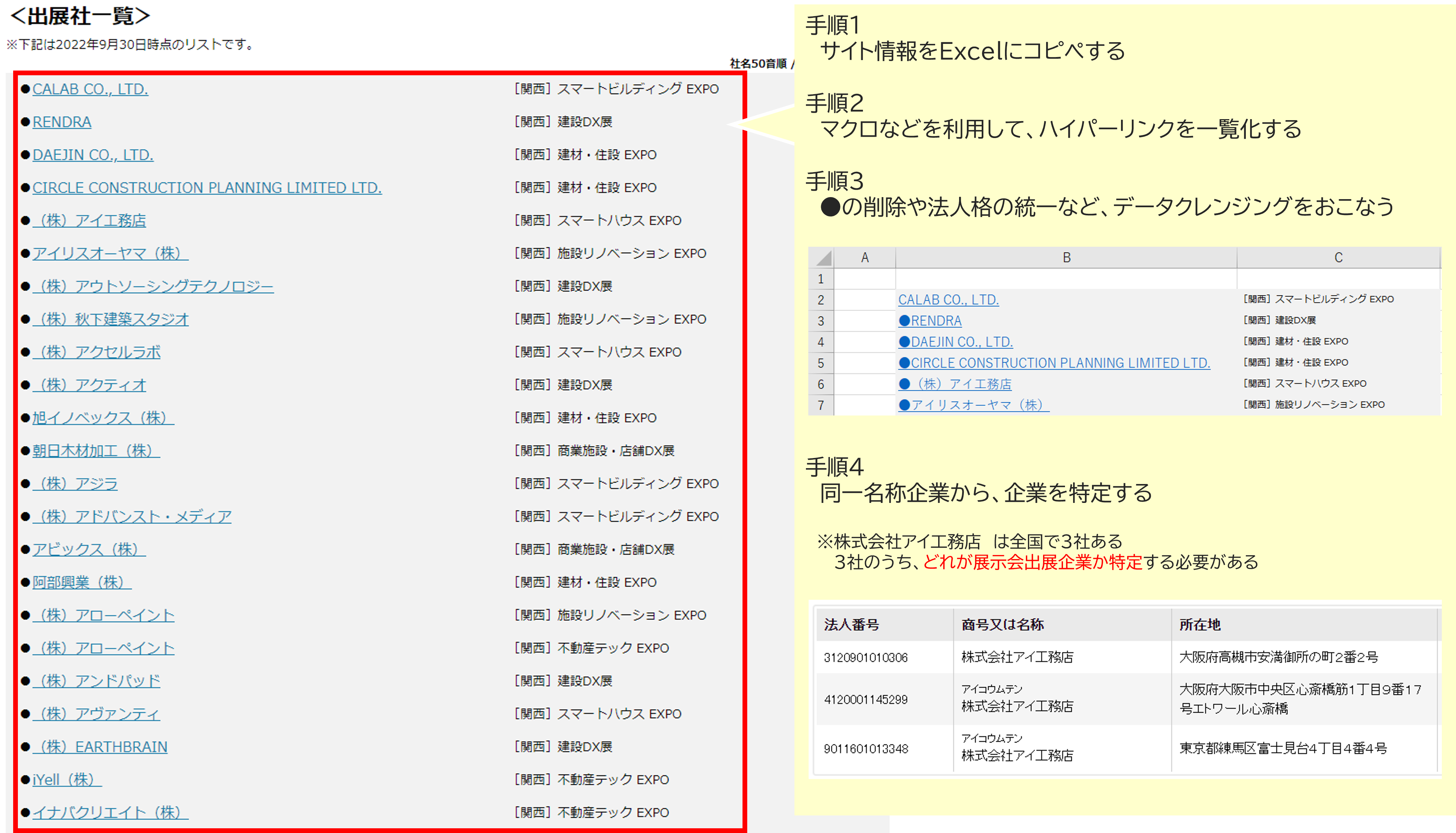Open the (株)EARTHBRAIN link
Viewport: 1456px width, 833px height.
(x=100, y=747)
